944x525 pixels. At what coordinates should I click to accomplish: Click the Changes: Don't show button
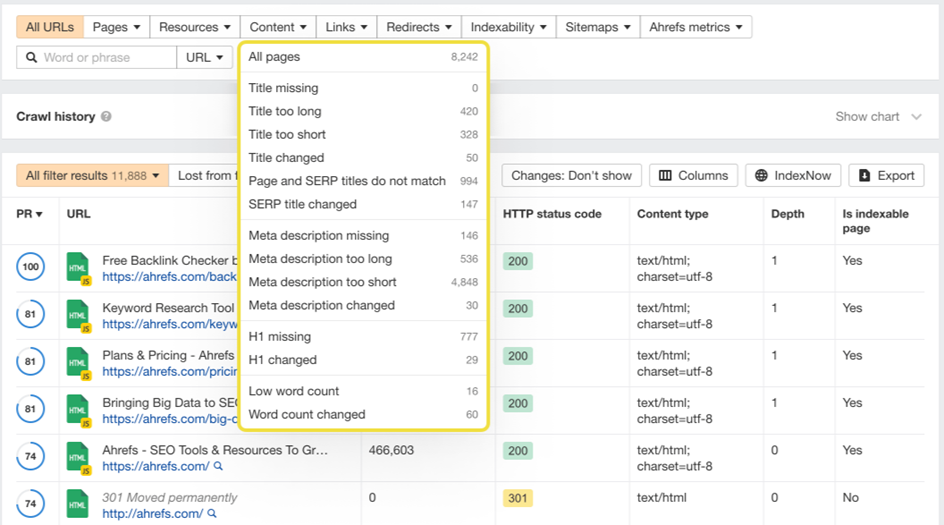click(x=571, y=175)
